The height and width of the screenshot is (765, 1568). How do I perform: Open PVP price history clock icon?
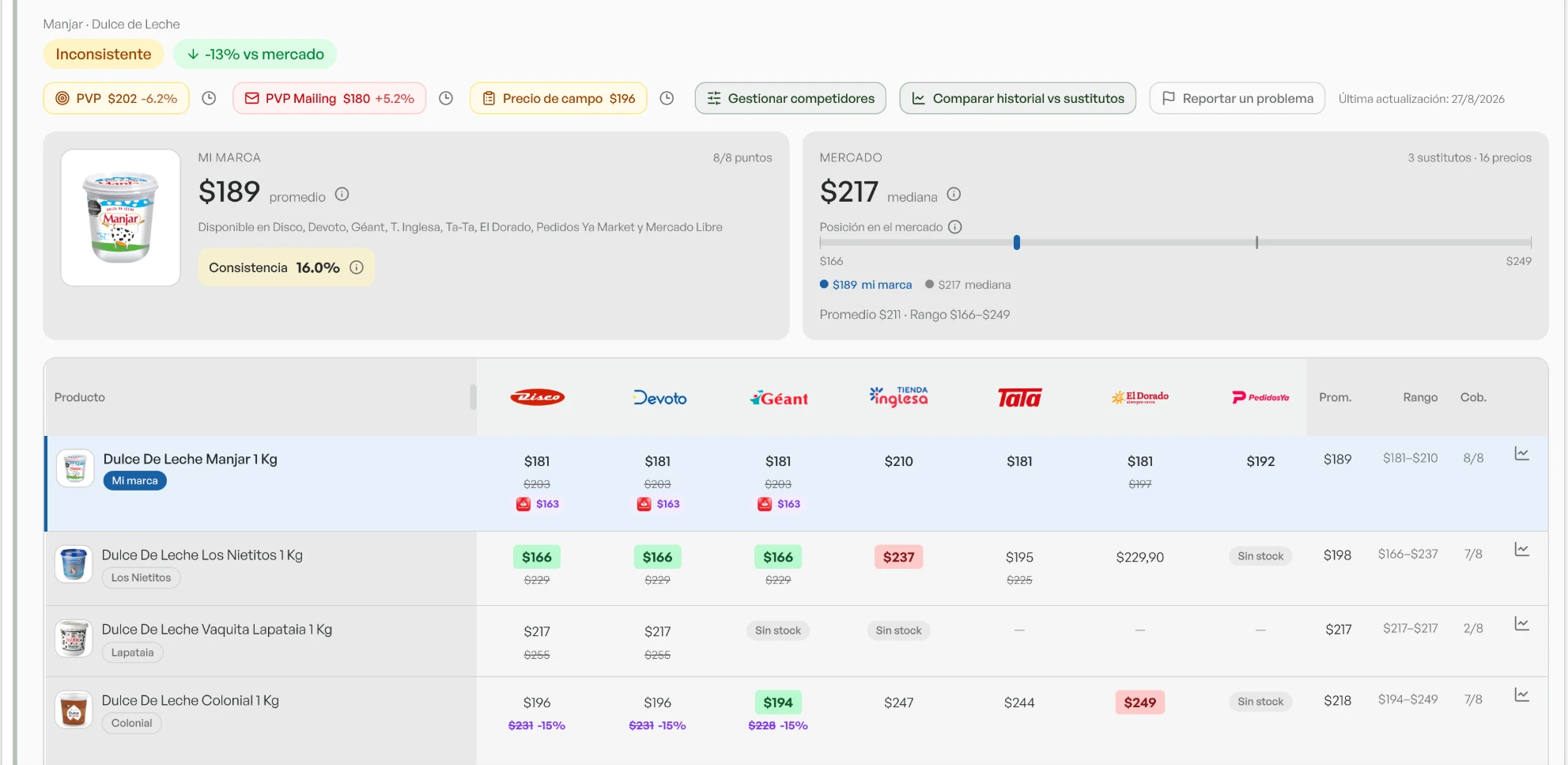(209, 98)
